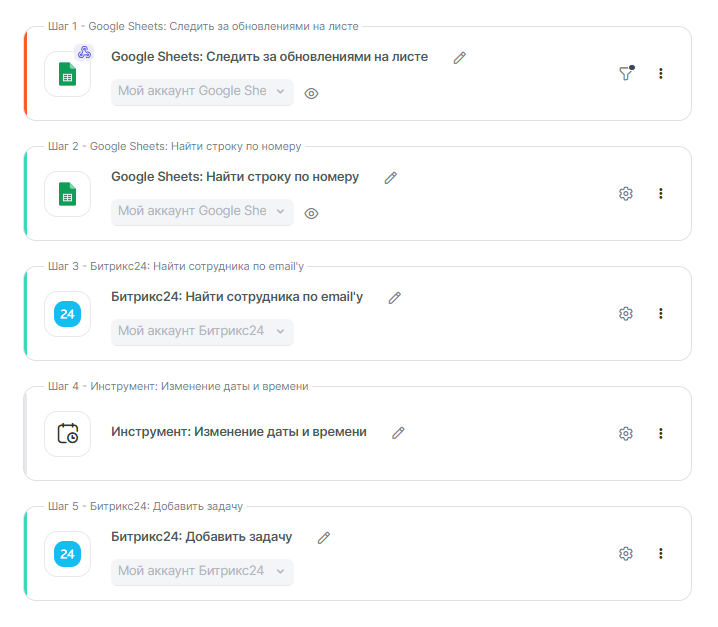Screen dimensions: 718x627
Task: Click the pencil beside 'Найти сотрудника по email'у'
Action: pyautogui.click(x=395, y=298)
